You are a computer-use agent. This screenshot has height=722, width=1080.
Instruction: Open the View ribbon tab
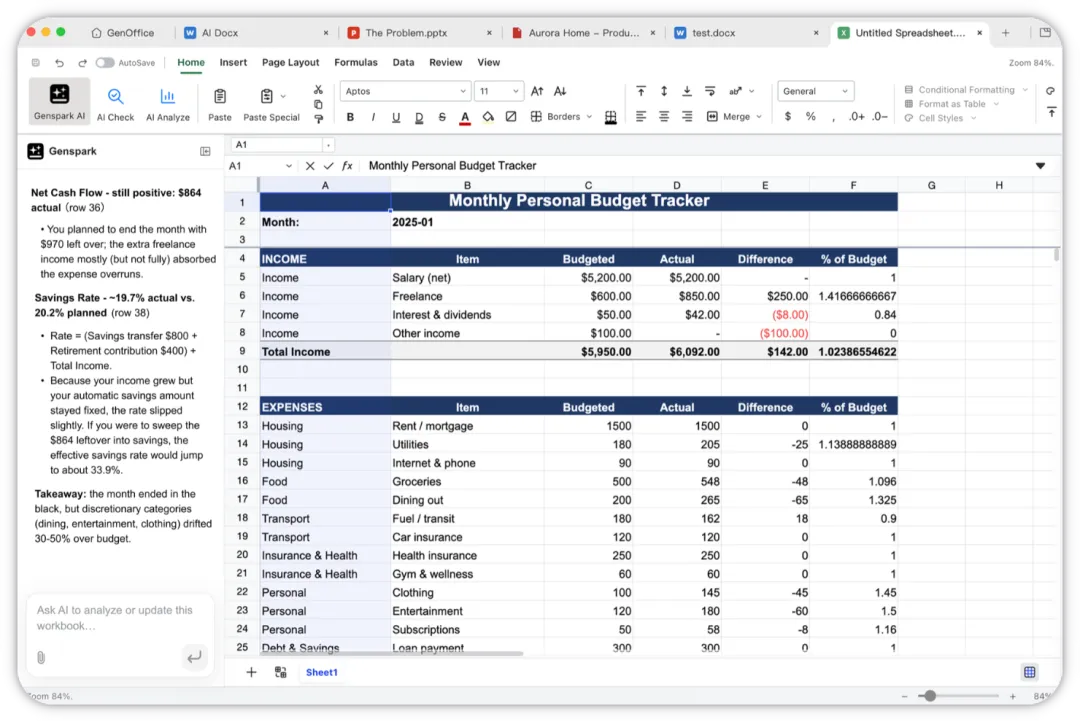(488, 63)
